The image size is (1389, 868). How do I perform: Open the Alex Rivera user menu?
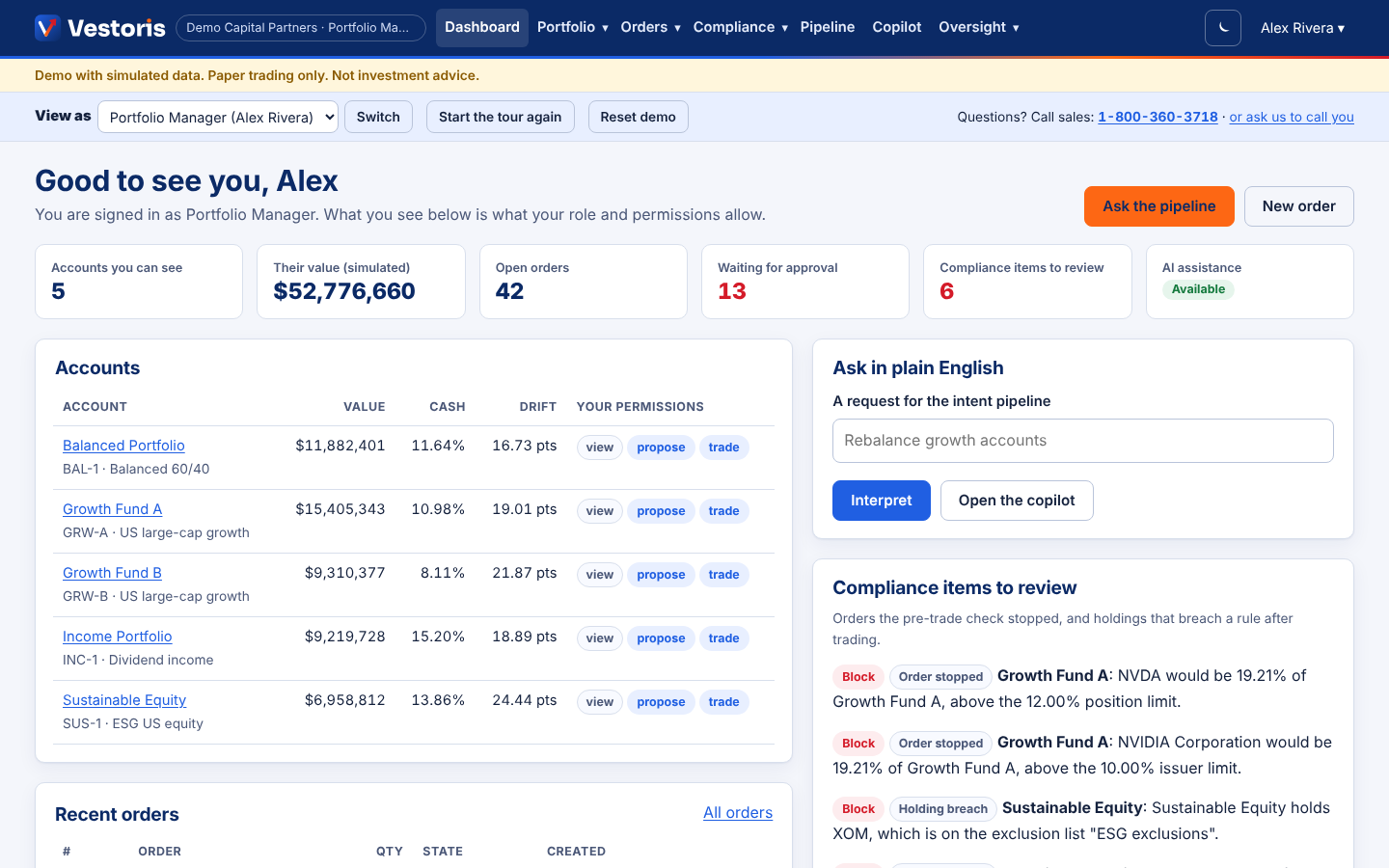tap(1302, 28)
